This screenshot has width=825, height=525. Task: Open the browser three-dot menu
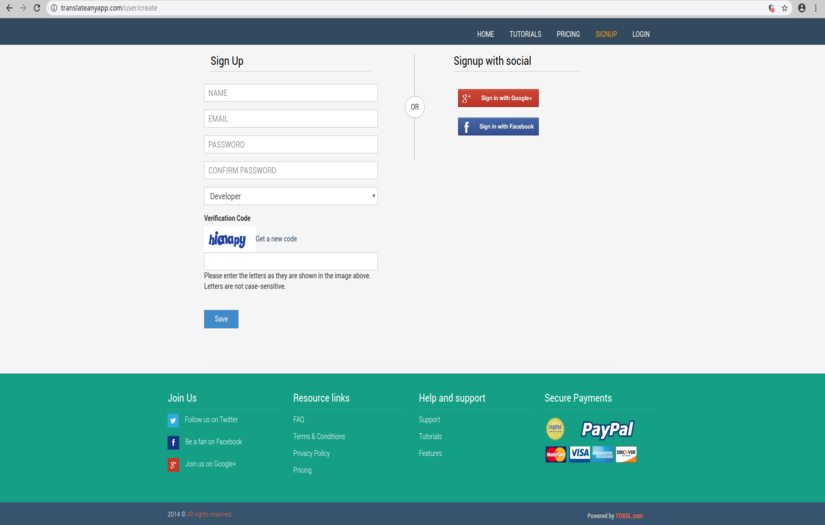[x=816, y=8]
